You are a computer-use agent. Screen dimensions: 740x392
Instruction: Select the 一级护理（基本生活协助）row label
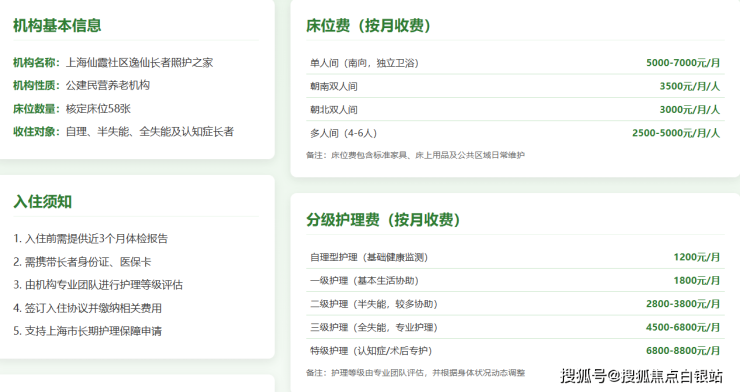point(364,281)
